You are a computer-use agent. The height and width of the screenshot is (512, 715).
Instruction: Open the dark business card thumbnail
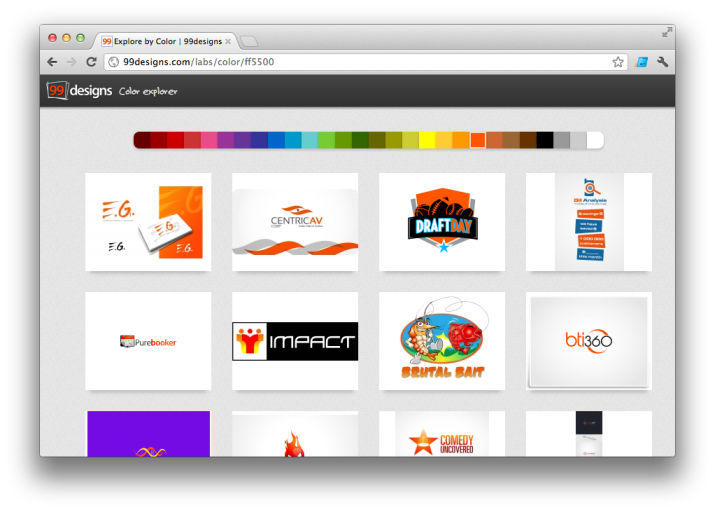pos(589,434)
